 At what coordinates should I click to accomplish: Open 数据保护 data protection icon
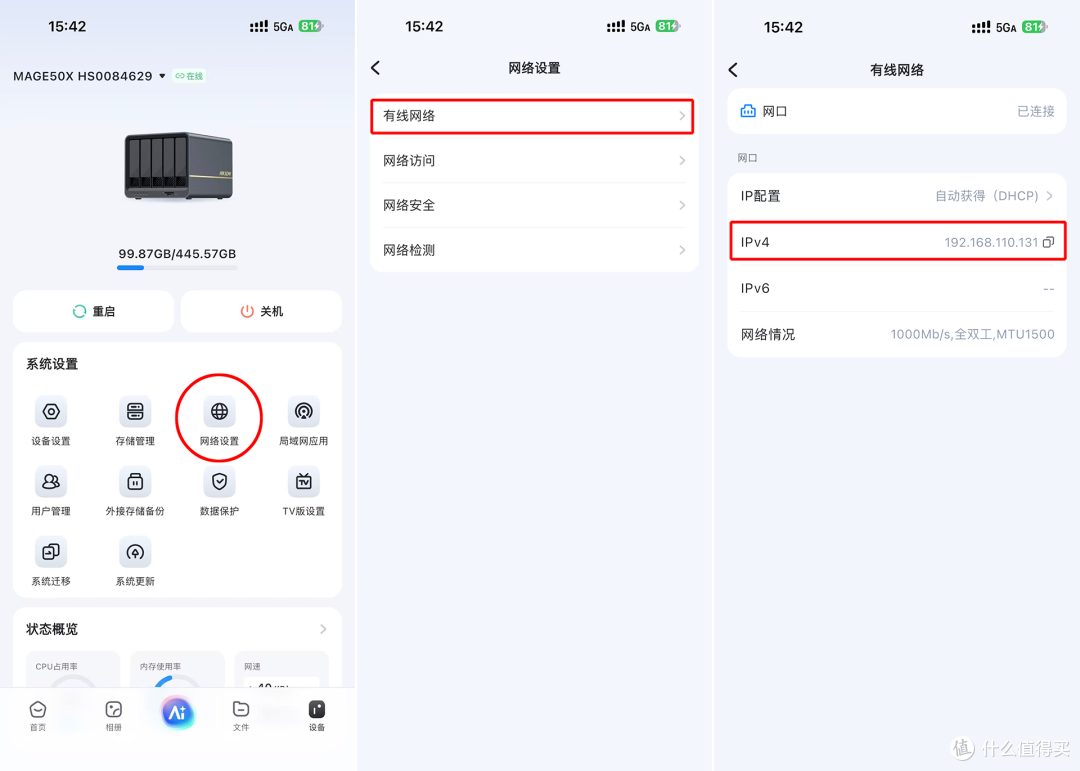[219, 482]
